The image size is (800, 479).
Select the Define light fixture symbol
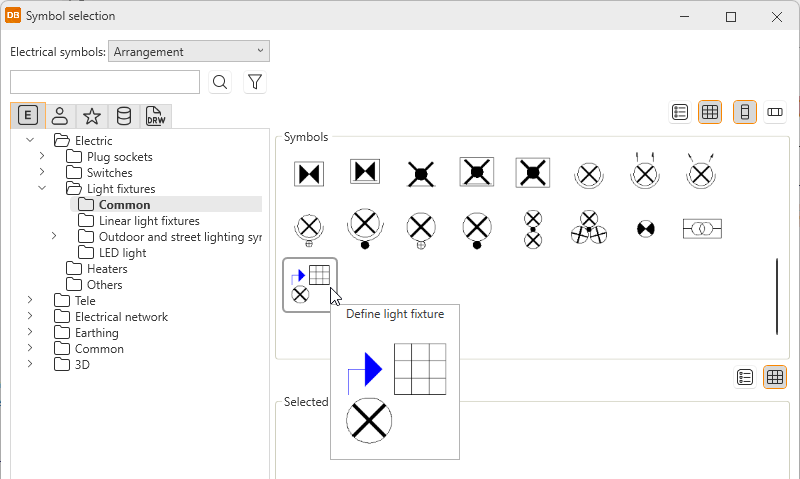click(310, 284)
